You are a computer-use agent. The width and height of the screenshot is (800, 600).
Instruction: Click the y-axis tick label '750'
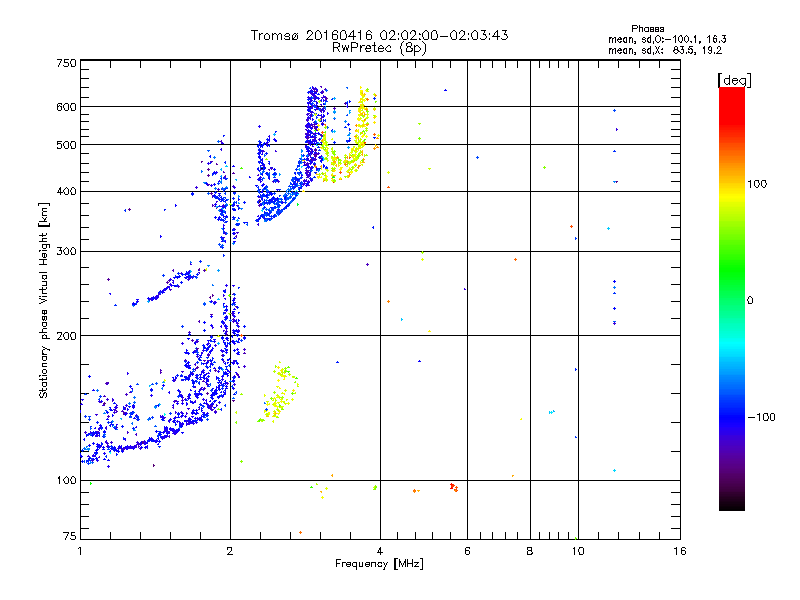pos(66,63)
